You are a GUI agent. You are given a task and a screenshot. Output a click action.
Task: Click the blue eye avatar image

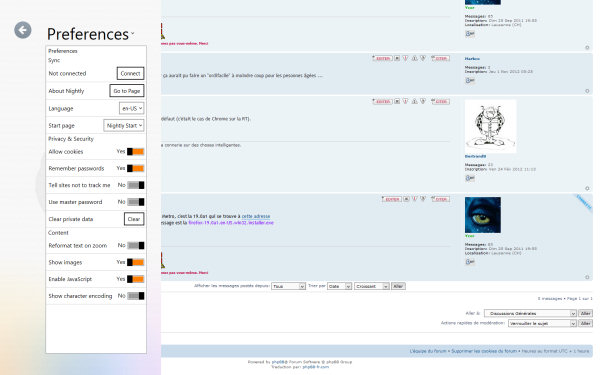(483, 215)
